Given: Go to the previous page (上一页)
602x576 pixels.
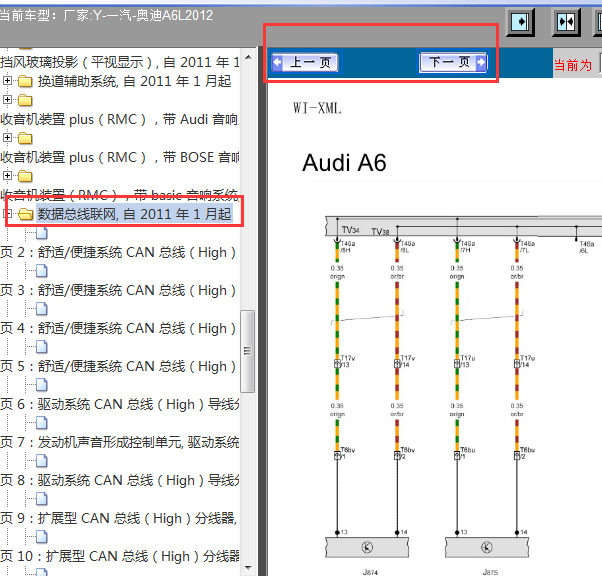Looking at the screenshot, I should [305, 62].
